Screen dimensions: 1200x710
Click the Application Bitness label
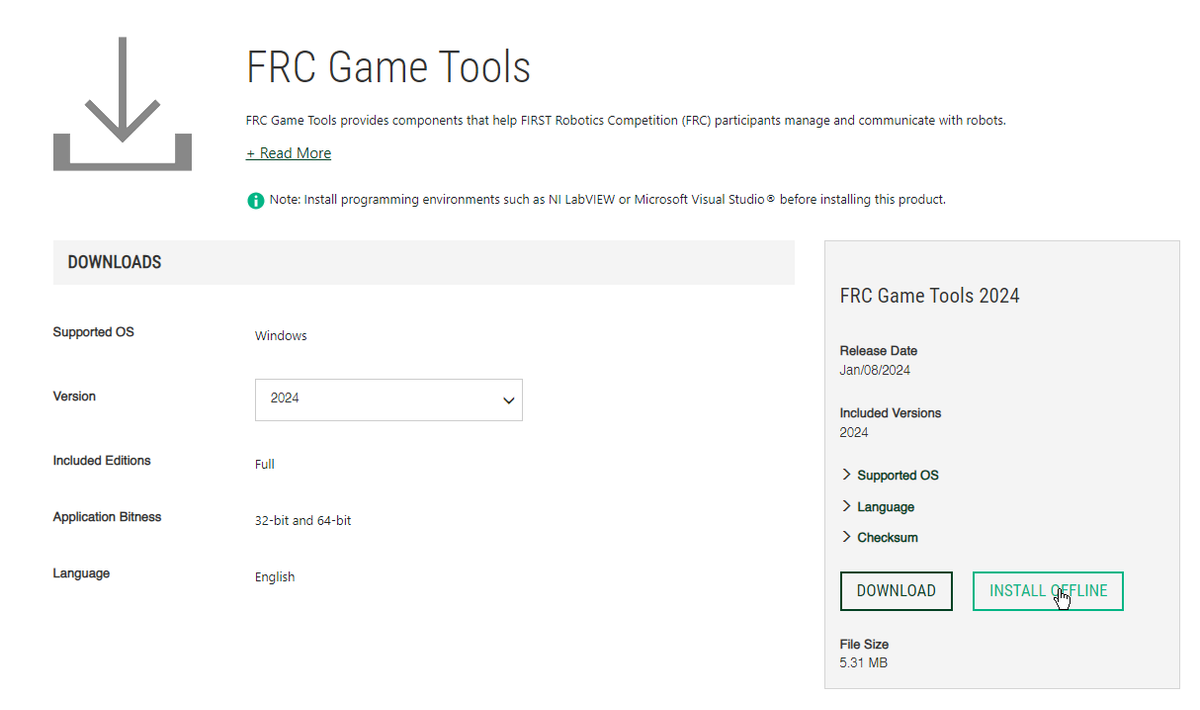point(107,517)
